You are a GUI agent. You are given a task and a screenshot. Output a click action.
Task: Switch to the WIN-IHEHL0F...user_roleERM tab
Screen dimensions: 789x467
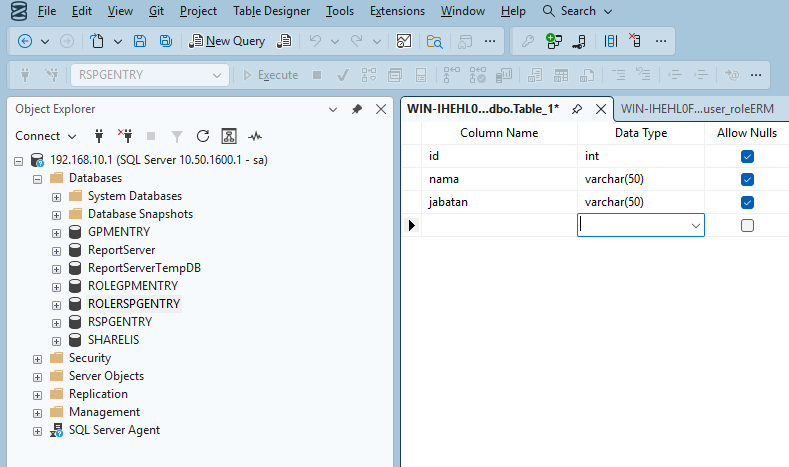[697, 109]
